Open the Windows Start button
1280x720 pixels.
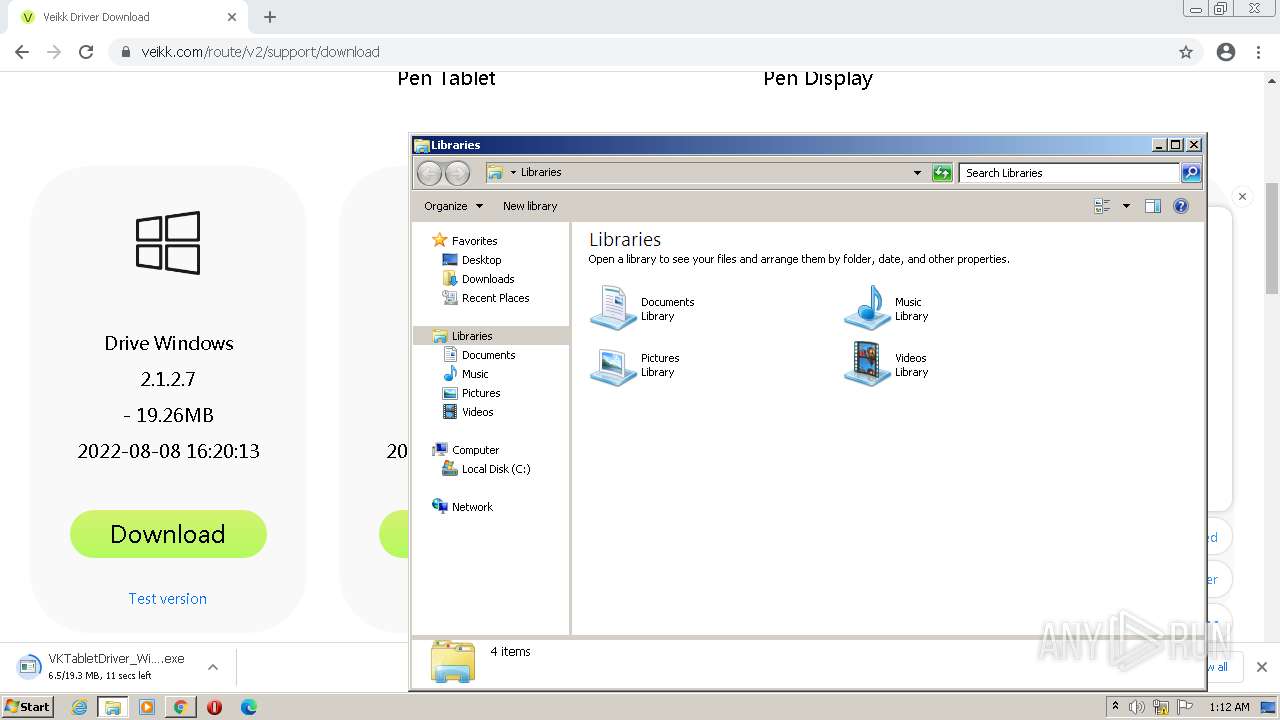(27, 707)
